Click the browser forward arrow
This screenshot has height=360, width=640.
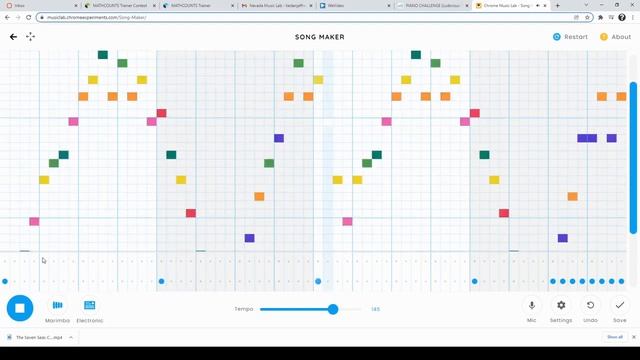click(x=18, y=18)
